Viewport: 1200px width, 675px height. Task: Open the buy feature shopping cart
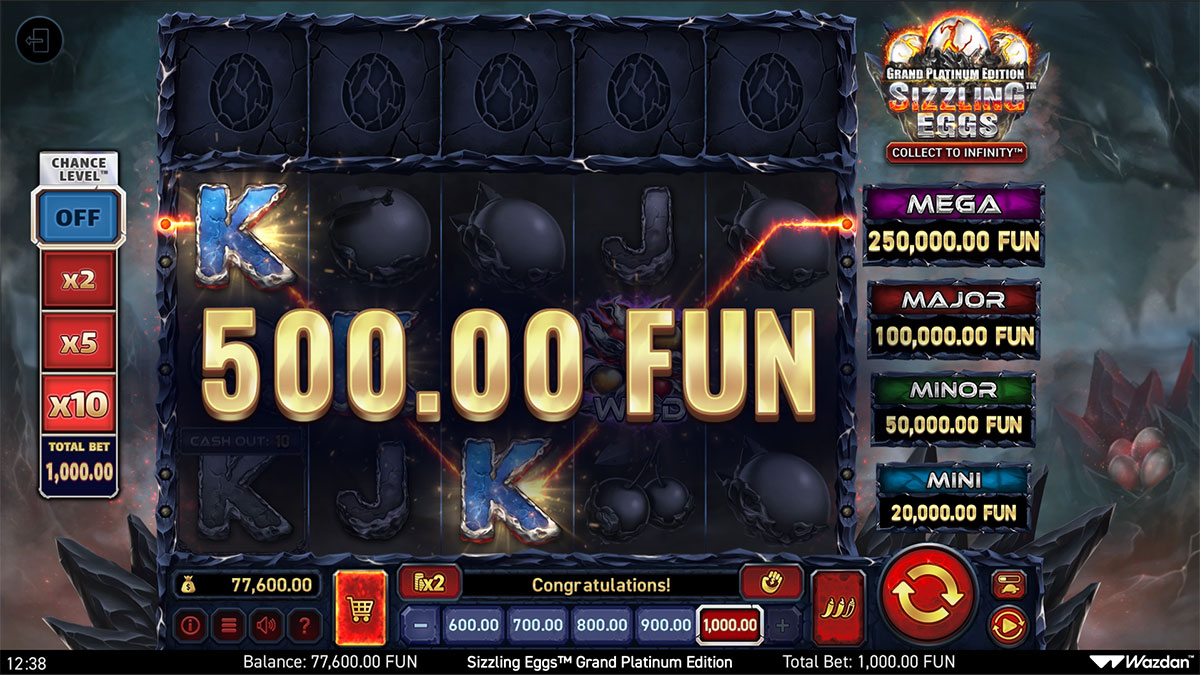click(360, 605)
